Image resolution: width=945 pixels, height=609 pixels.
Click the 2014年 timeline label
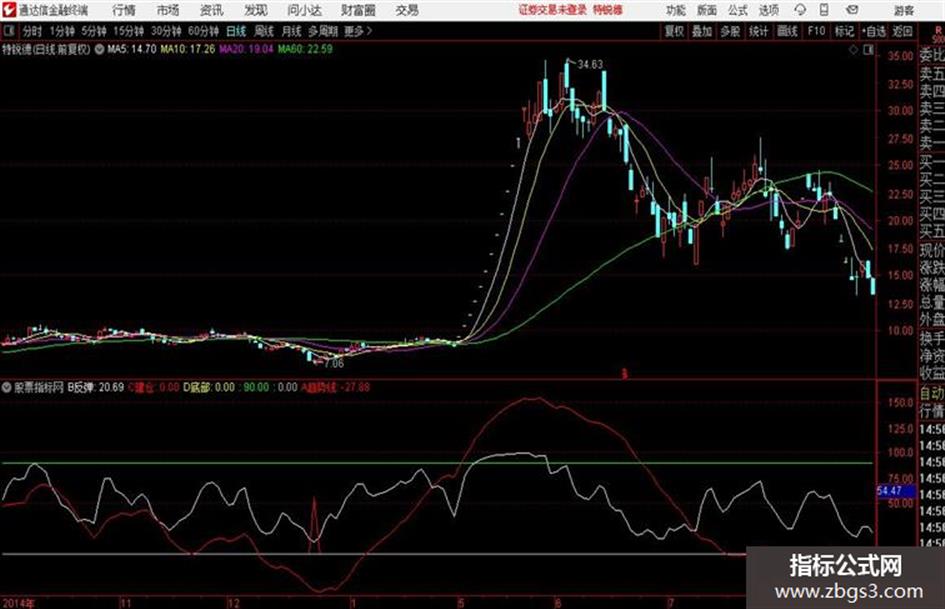click(19, 603)
